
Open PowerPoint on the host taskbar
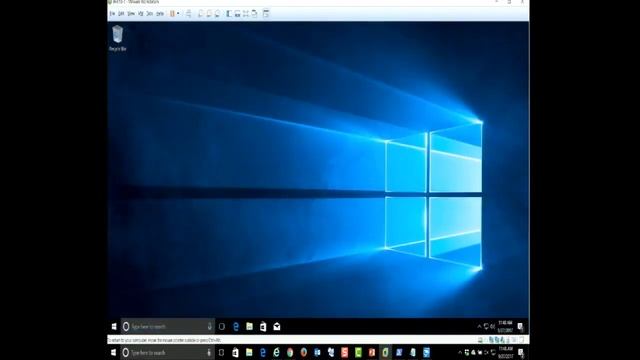click(x=372, y=353)
